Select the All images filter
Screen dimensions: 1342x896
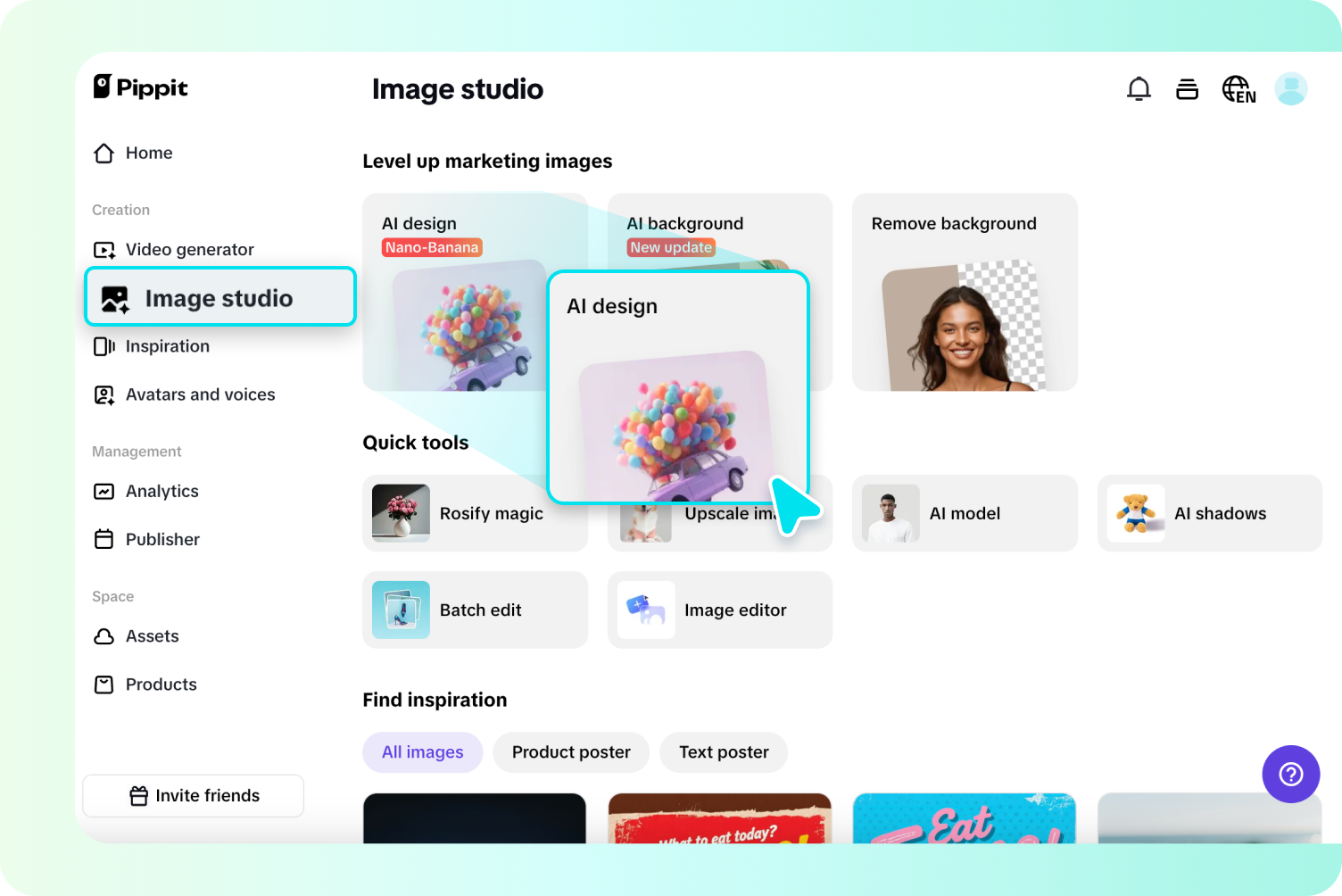click(422, 752)
